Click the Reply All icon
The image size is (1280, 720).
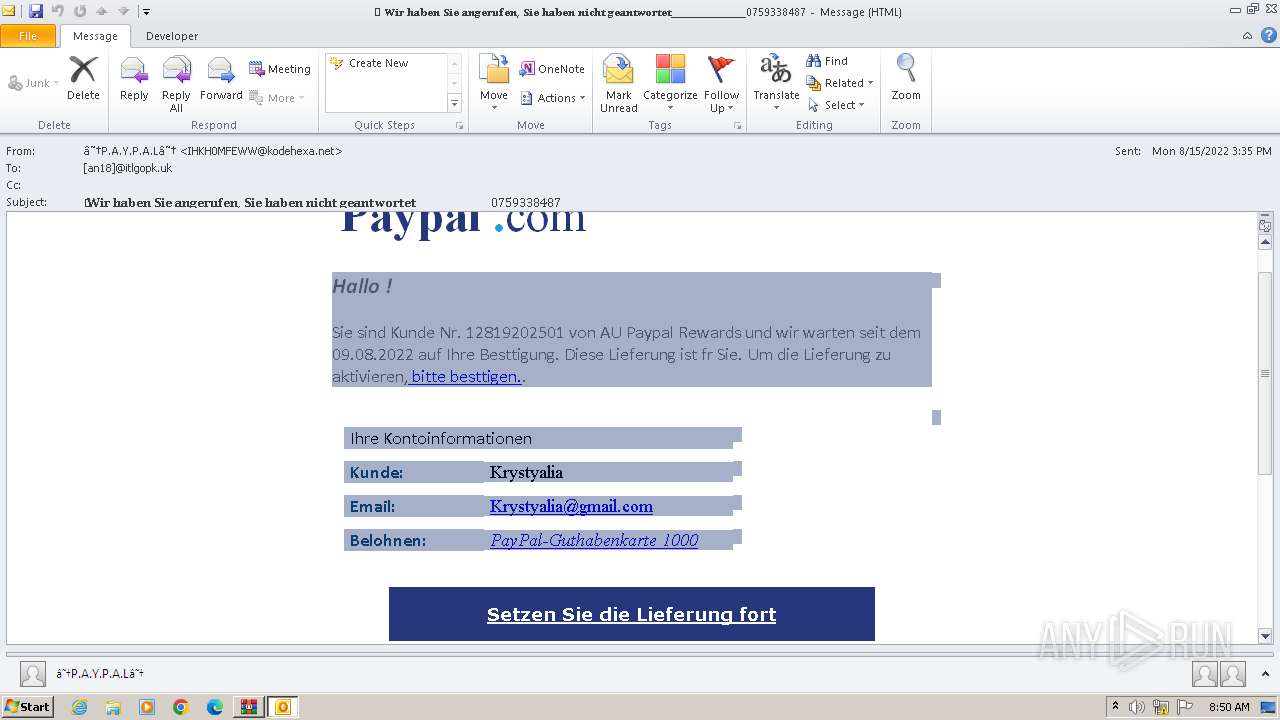(176, 83)
